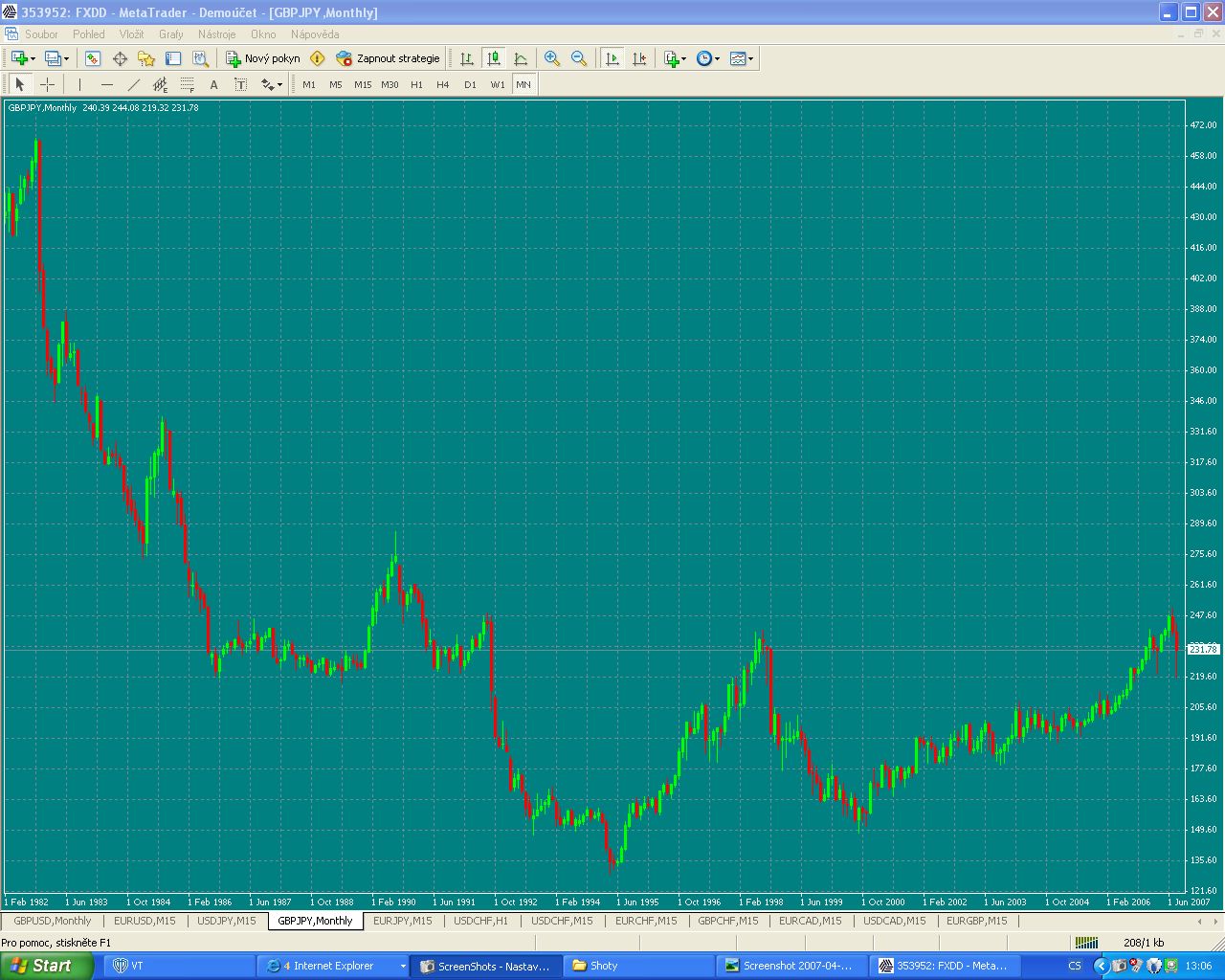
Task: Expand the periodicity dropdown arrow
Action: 718,58
